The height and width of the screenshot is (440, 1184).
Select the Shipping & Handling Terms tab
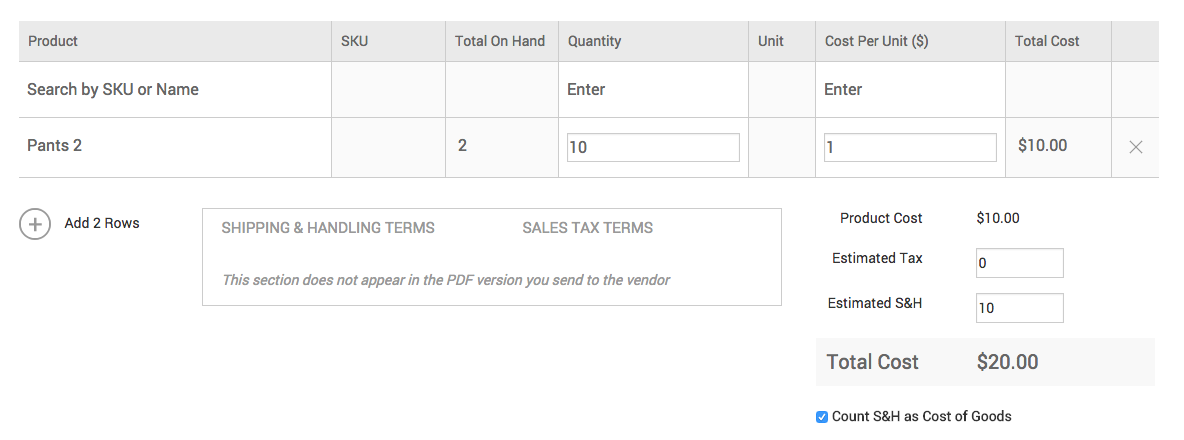[328, 228]
